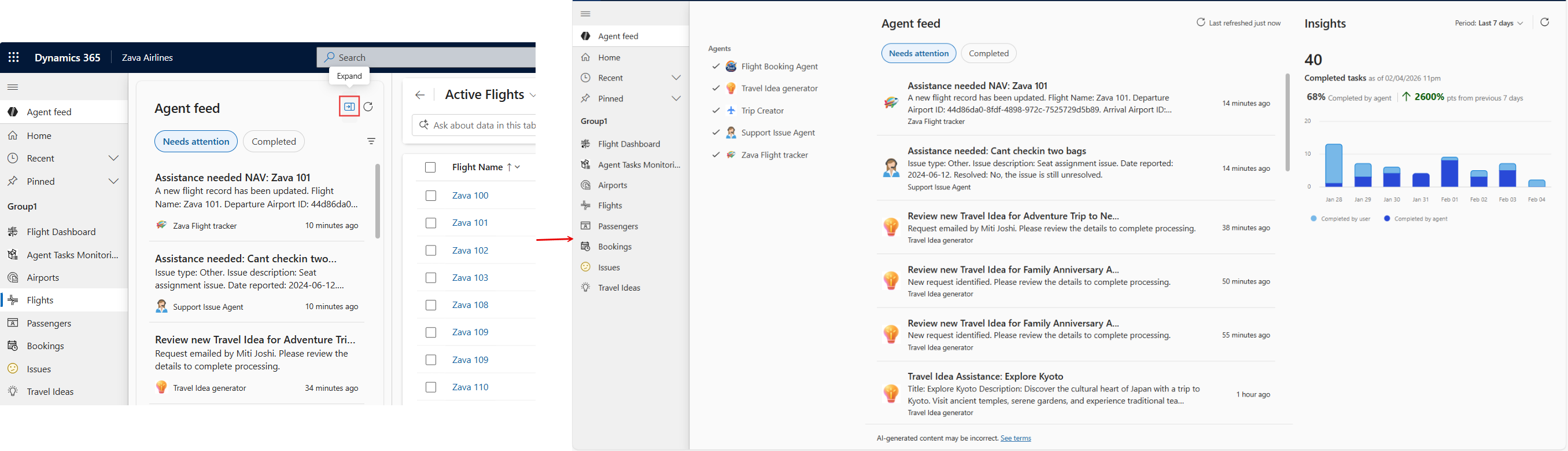The width and height of the screenshot is (1568, 451).
Task: Open Assistance needed NAV: Zava 101 in expanded feed
Action: [1076, 103]
